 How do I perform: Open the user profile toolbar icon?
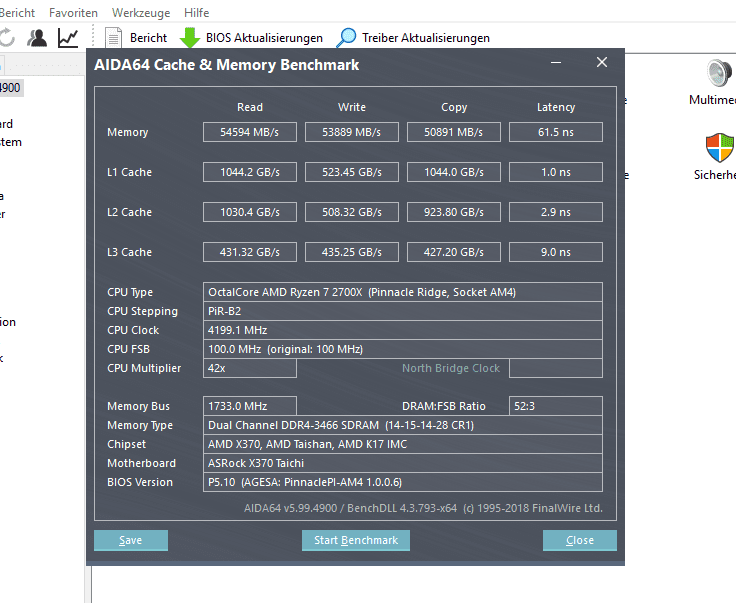(37, 38)
